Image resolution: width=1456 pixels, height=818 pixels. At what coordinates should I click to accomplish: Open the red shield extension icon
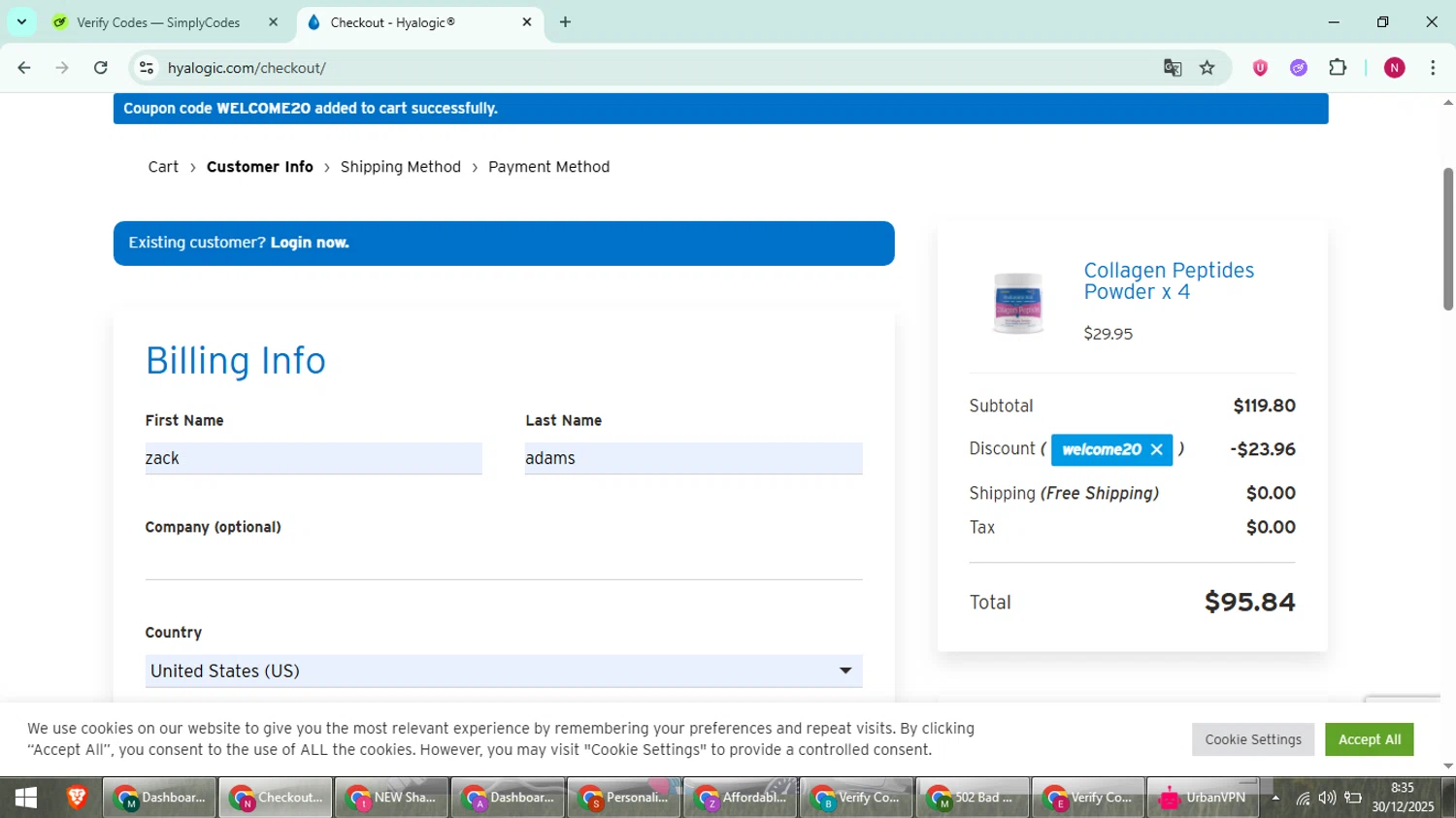click(1260, 68)
